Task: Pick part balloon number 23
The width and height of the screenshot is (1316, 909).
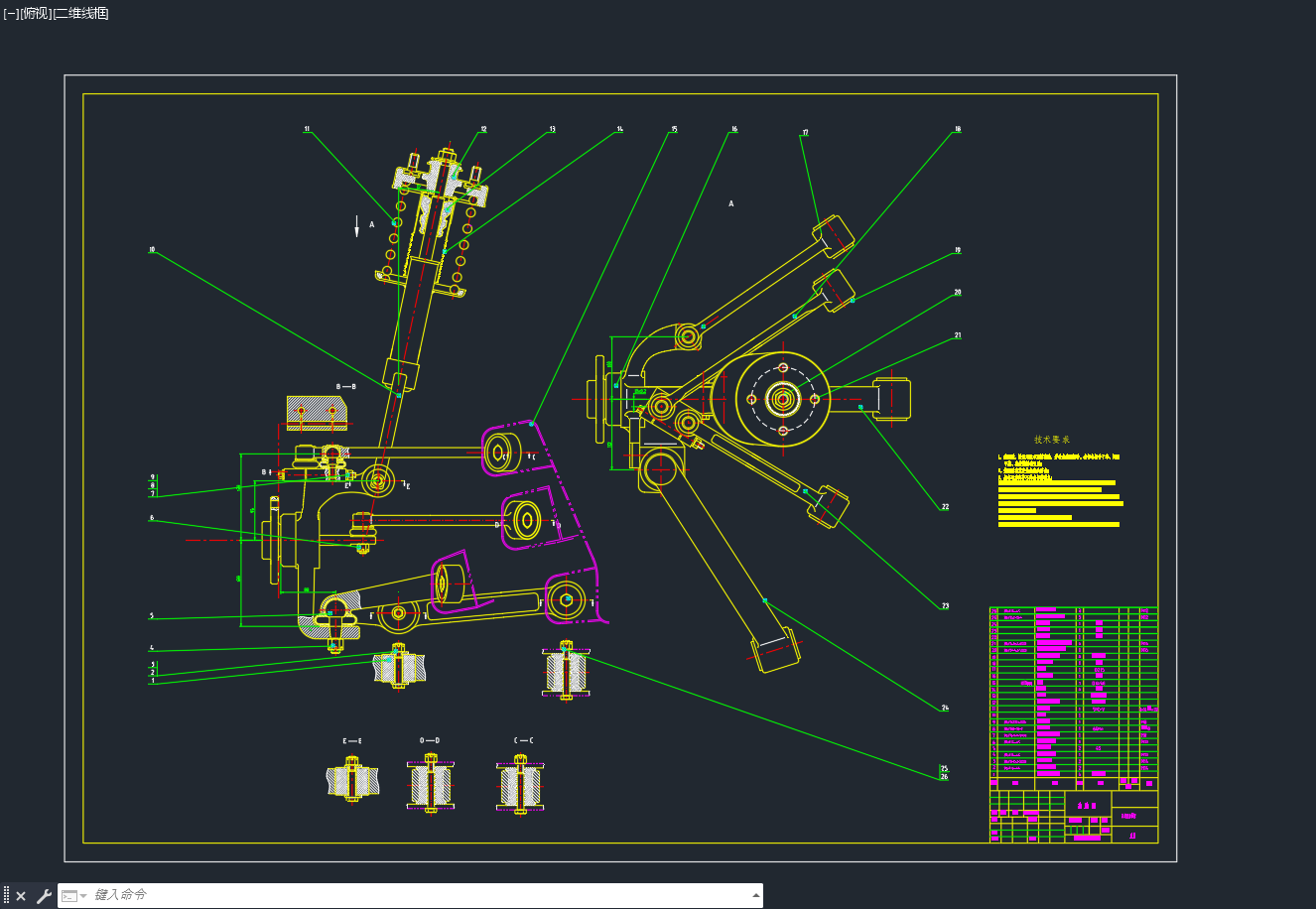Action: [x=945, y=605]
